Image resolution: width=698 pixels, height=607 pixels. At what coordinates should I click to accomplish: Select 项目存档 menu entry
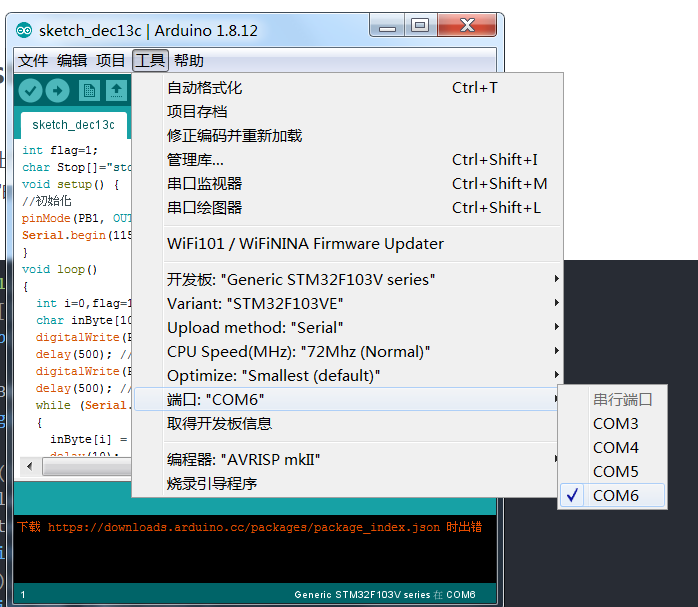pos(347,112)
